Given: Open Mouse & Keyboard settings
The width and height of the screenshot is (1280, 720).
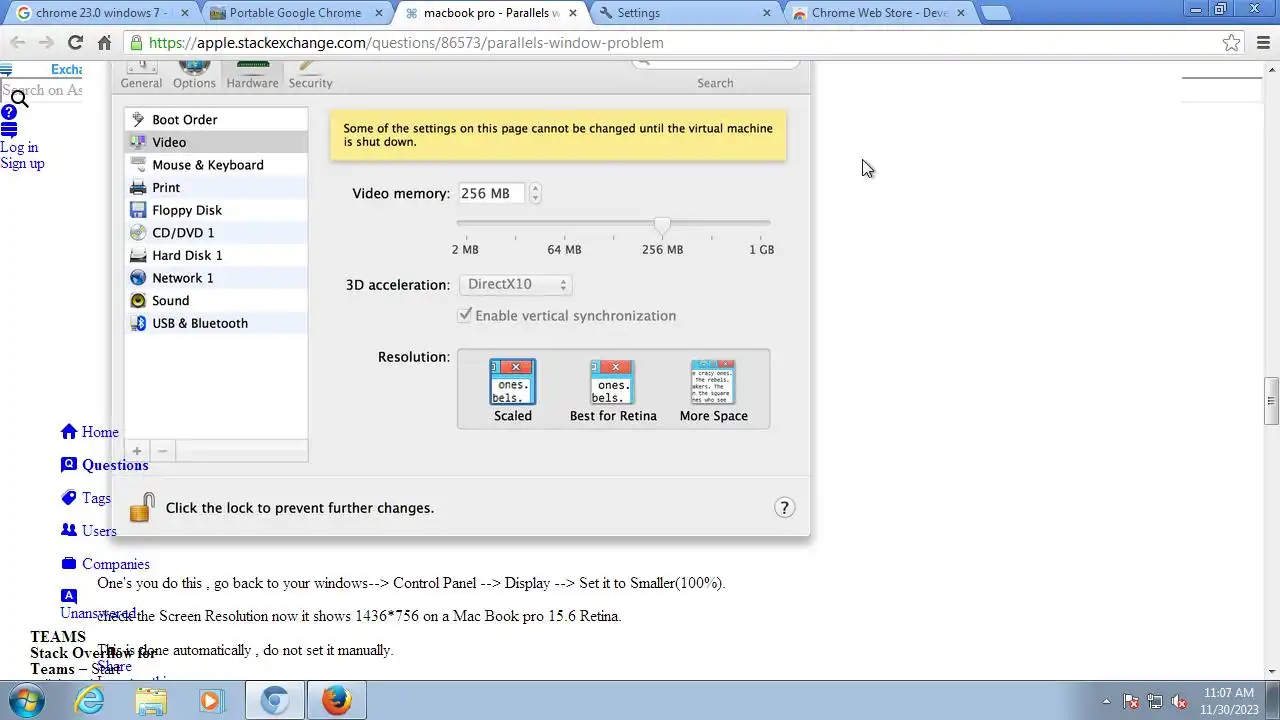Looking at the screenshot, I should click(x=216, y=165).
